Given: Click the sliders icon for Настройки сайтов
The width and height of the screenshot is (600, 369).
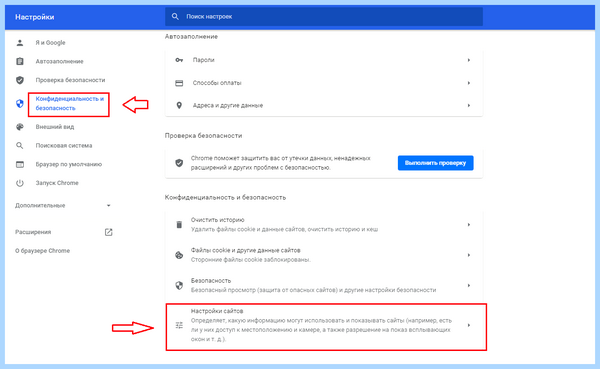Looking at the screenshot, I should point(179,325).
